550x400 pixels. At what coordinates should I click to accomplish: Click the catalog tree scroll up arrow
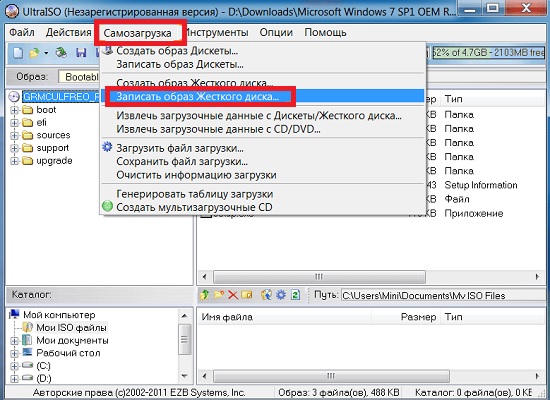pyautogui.click(x=185, y=316)
